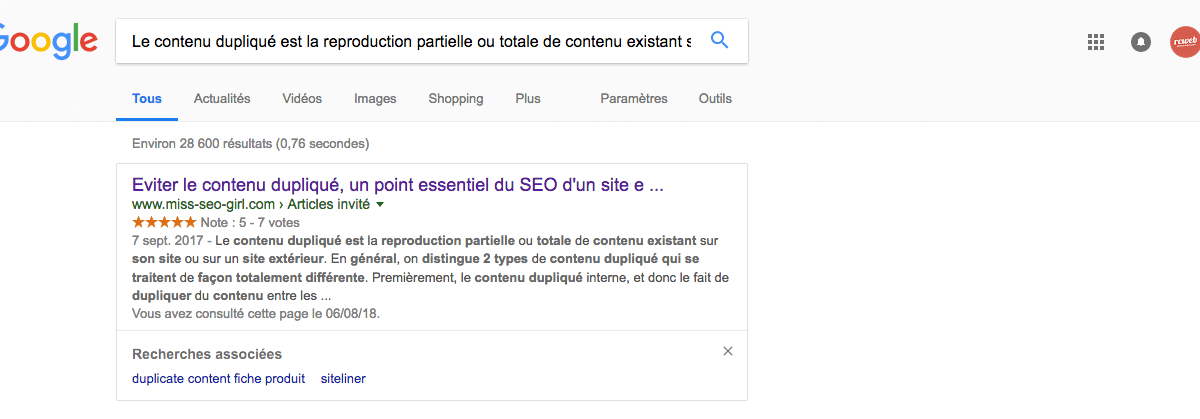This screenshot has height=419, width=1200.
Task: Select the Tous tab
Action: tap(147, 99)
